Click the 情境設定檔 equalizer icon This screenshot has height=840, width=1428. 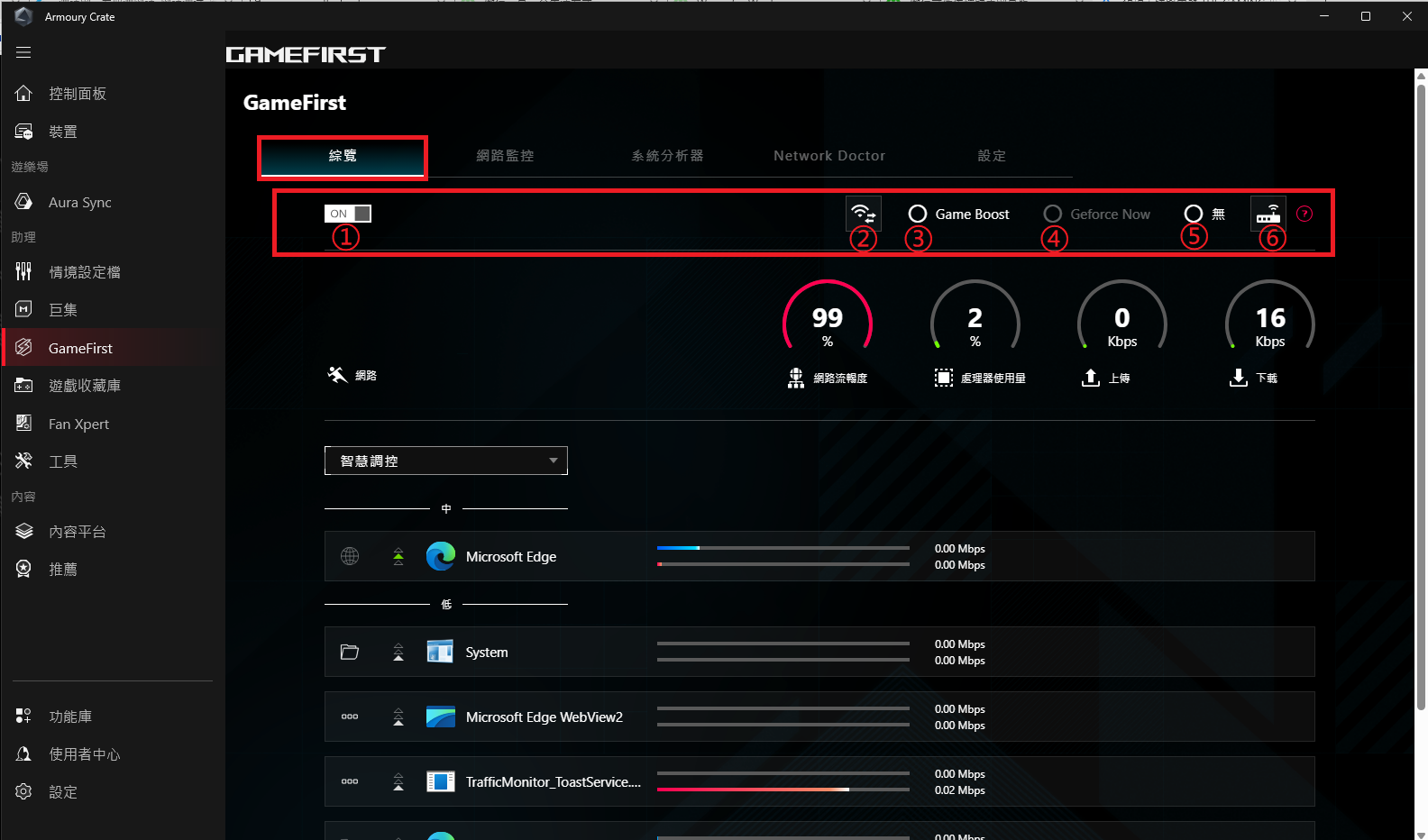24,271
